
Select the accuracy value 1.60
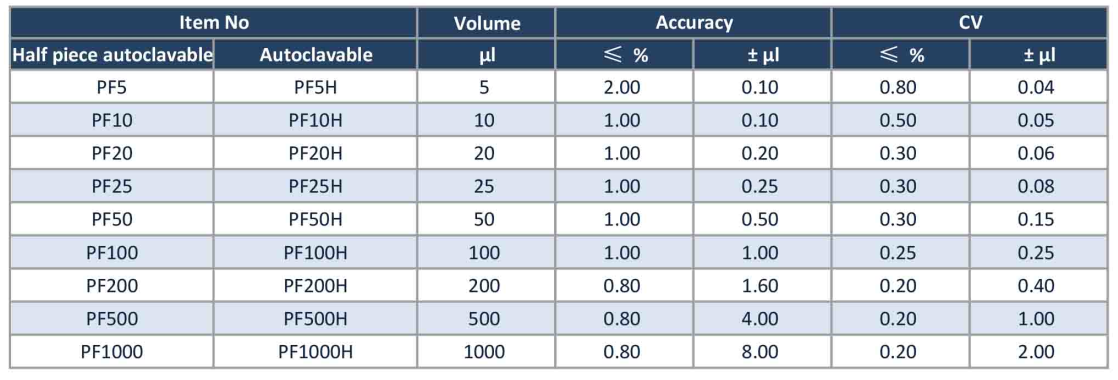point(762,285)
